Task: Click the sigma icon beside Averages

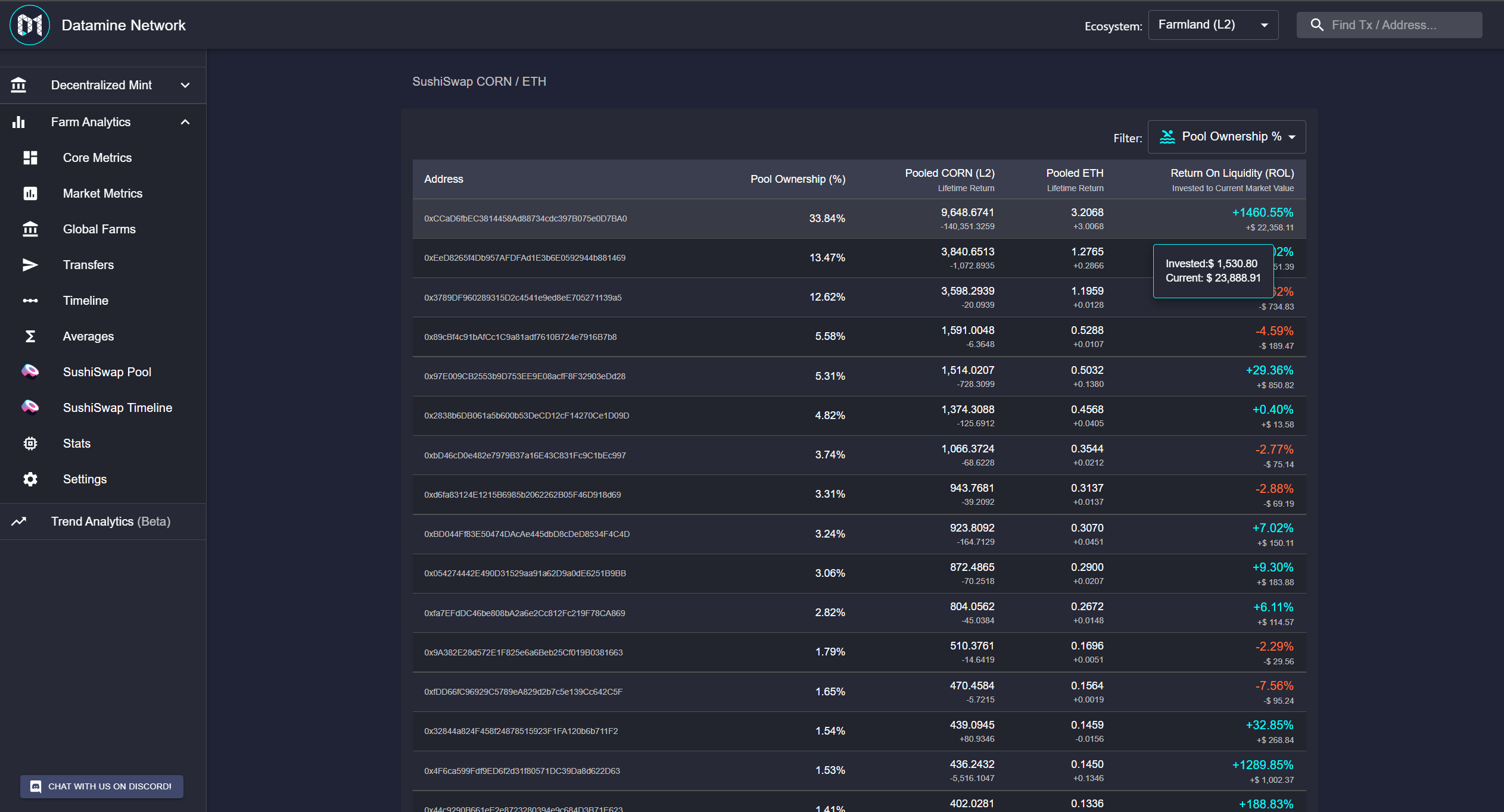Action: click(30, 336)
